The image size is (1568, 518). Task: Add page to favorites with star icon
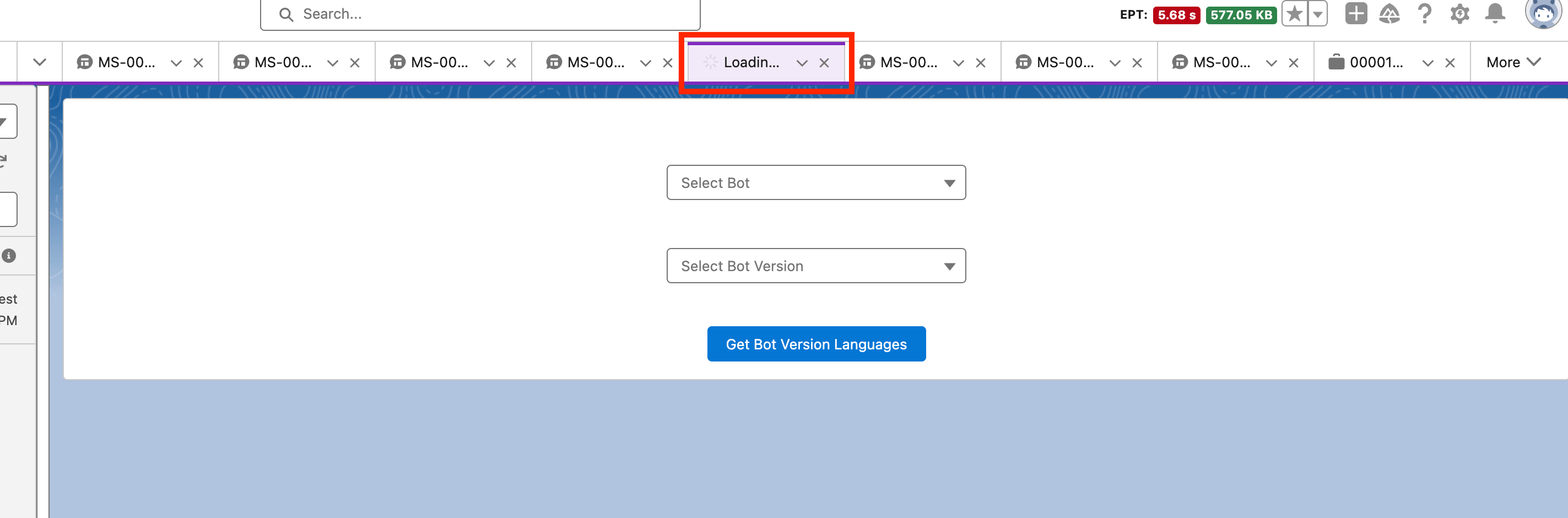click(x=1295, y=13)
